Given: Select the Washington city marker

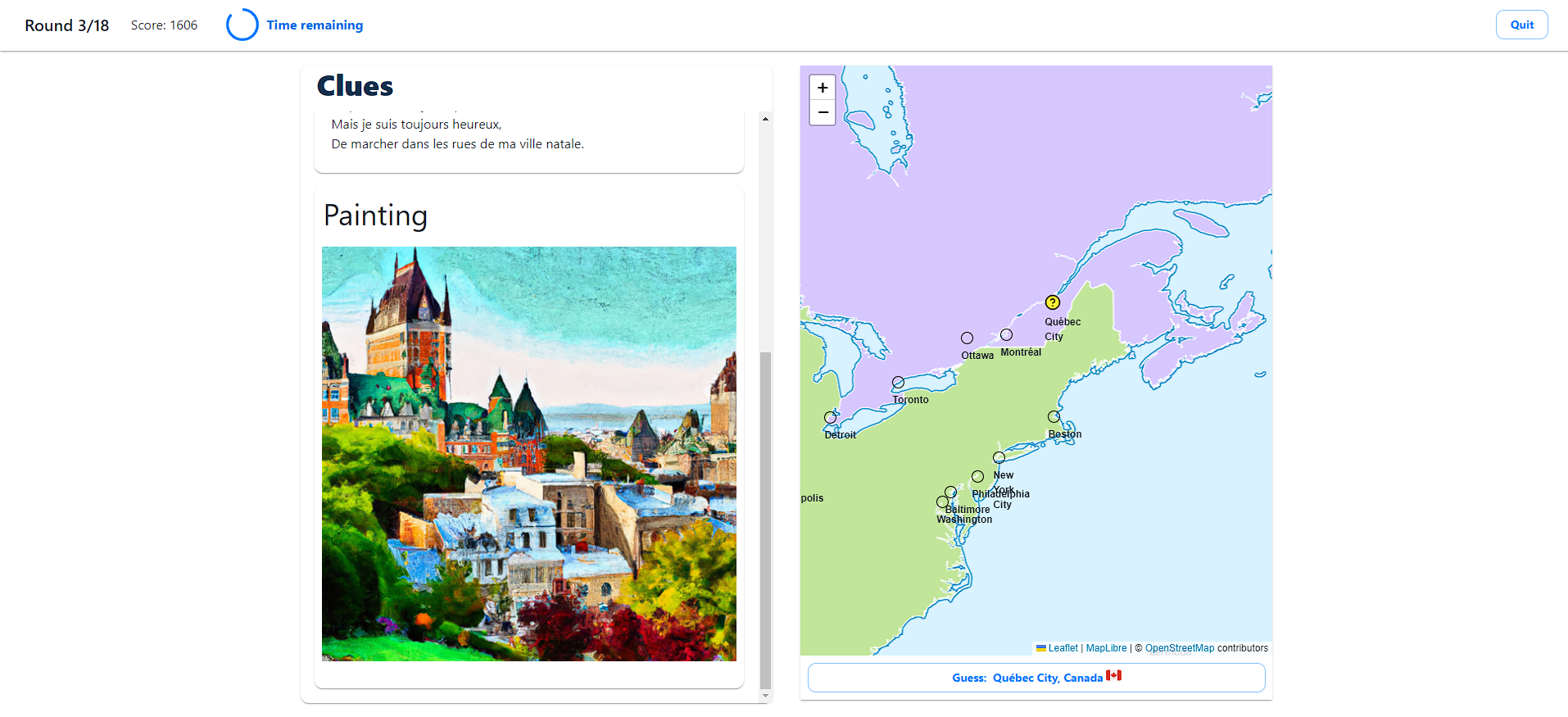Looking at the screenshot, I should pos(942,501).
